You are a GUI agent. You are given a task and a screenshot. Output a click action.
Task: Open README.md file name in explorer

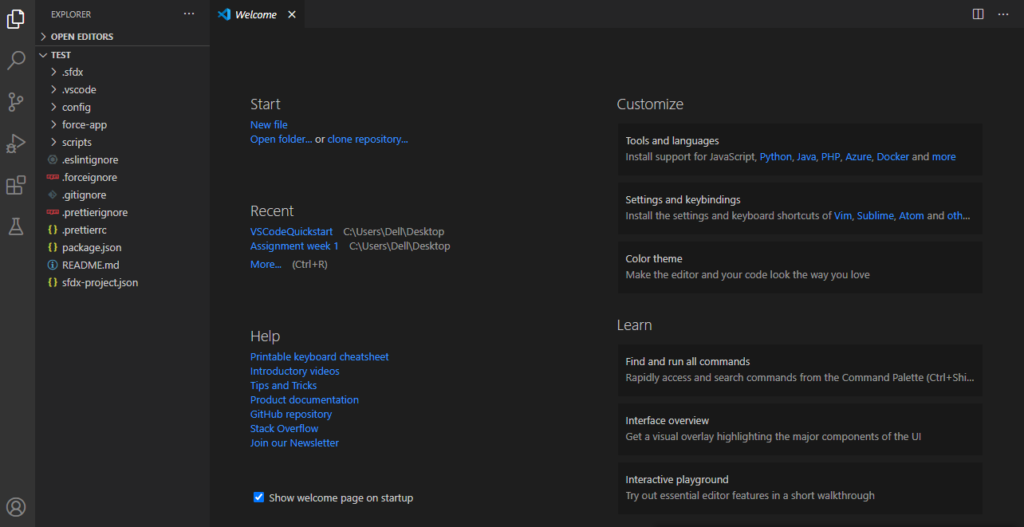click(91, 265)
